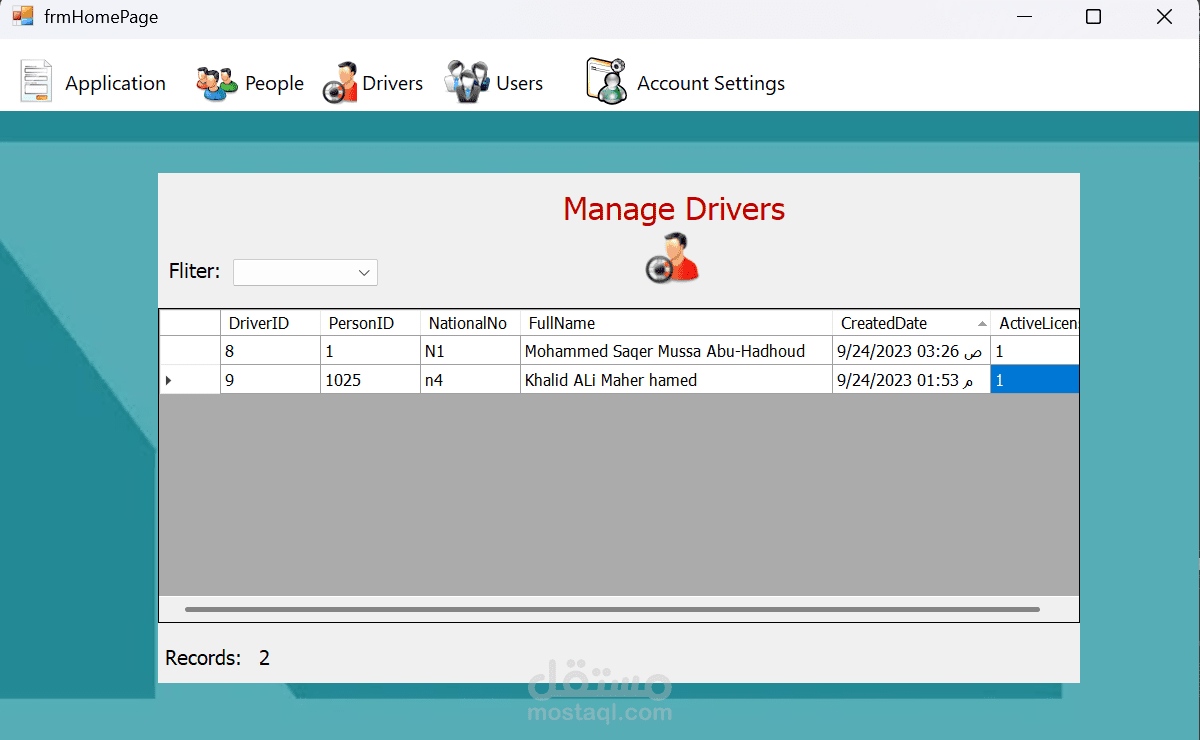1200x740 pixels.
Task: Open the Account Settings menu
Action: point(710,84)
